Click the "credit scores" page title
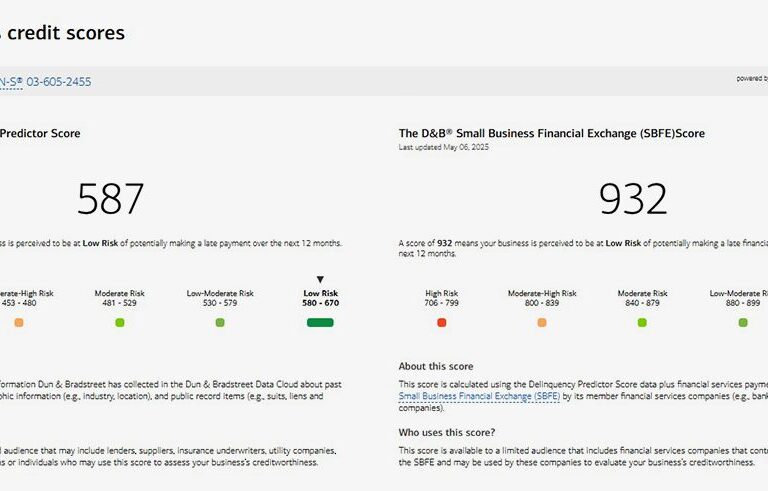The height and width of the screenshot is (491, 768). [x=63, y=33]
